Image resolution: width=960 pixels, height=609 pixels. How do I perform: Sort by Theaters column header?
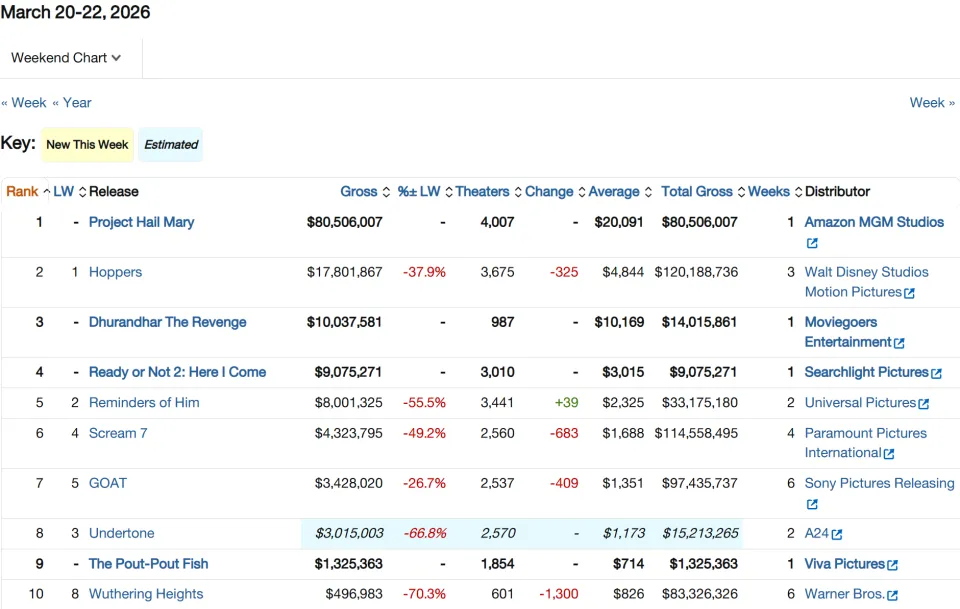coord(482,192)
